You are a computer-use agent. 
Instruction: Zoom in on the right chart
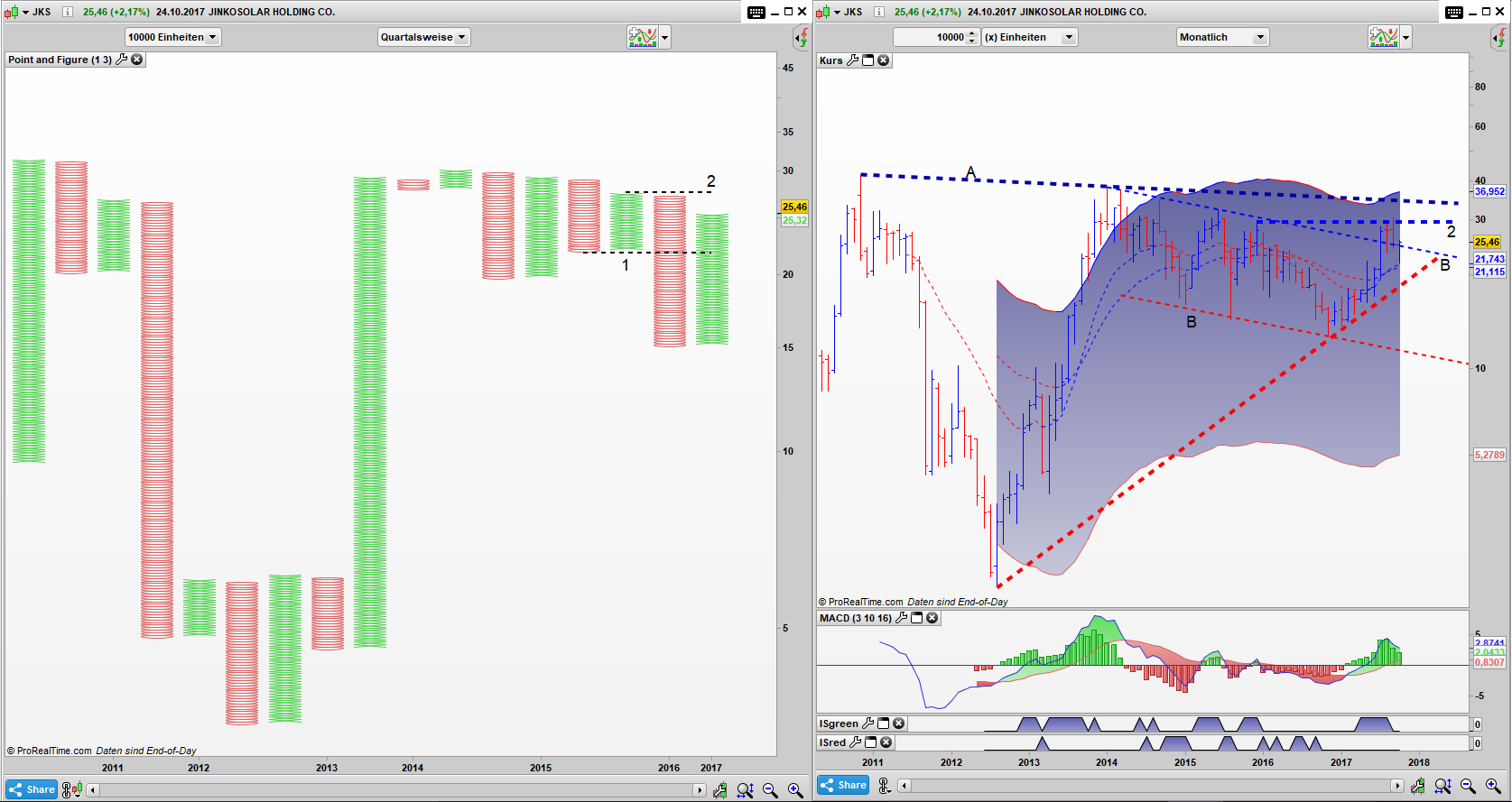1493,787
